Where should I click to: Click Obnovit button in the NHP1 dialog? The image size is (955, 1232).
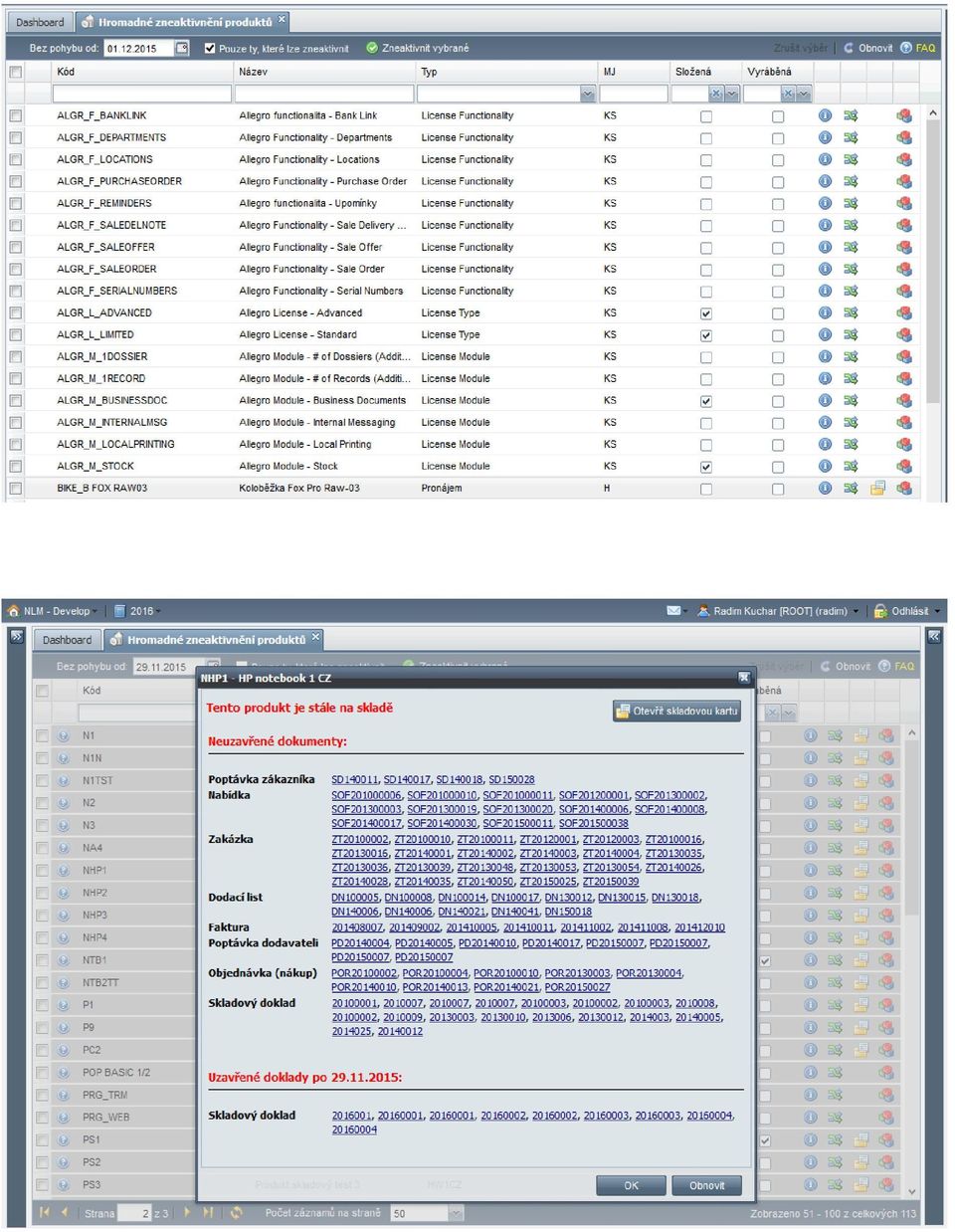click(706, 1185)
